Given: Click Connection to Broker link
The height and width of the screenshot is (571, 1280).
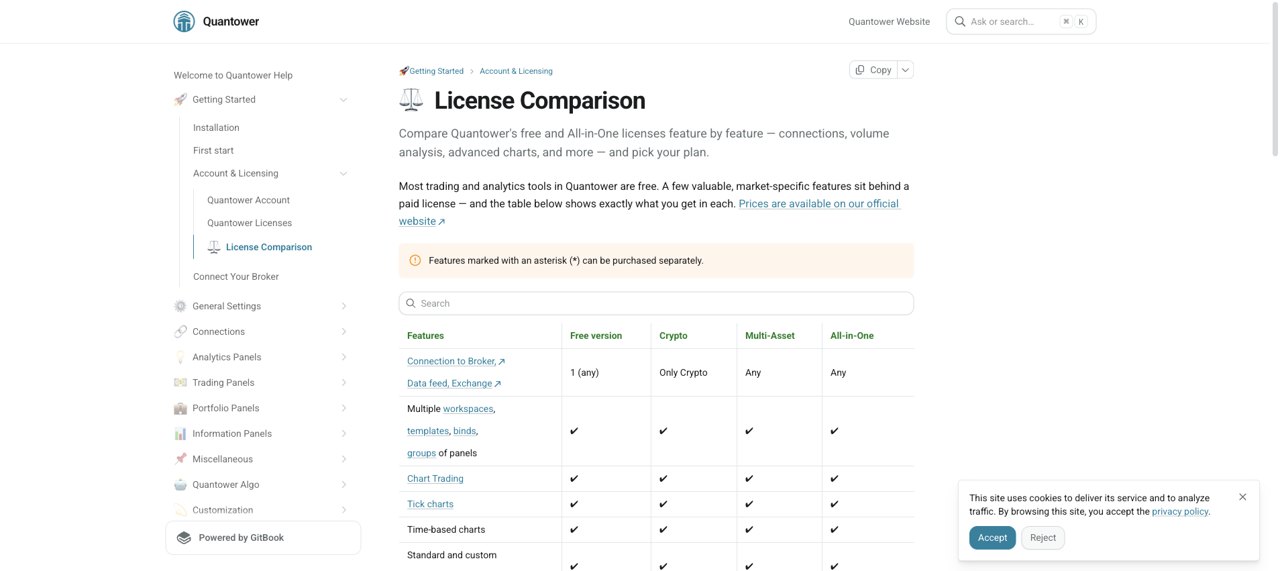Looking at the screenshot, I should coord(456,361).
